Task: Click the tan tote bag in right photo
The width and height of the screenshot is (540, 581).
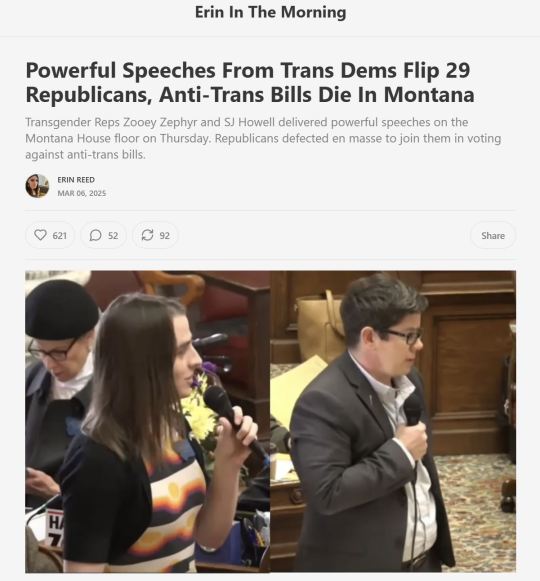Action: [319, 328]
